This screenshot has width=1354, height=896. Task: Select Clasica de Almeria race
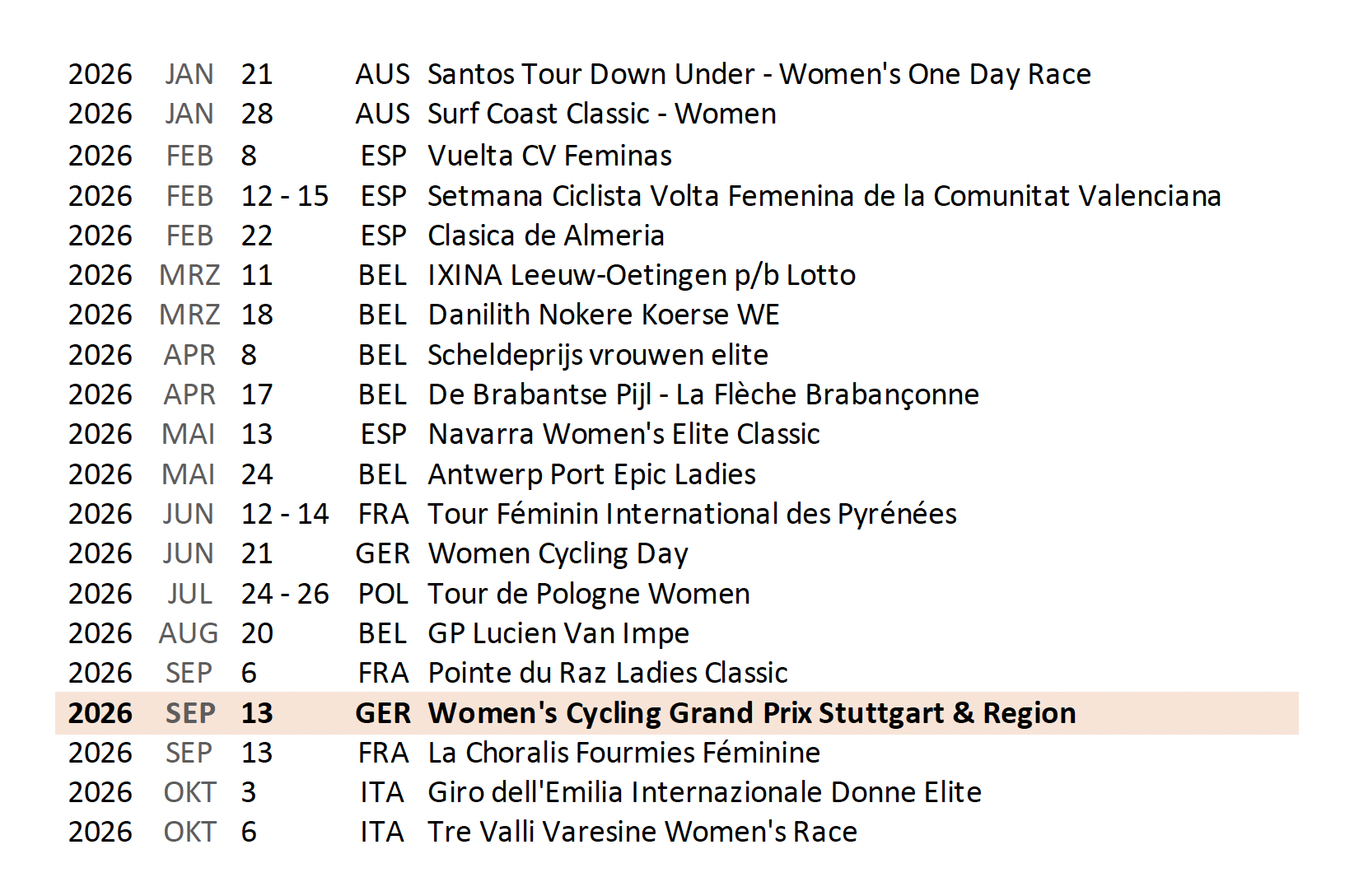click(545, 236)
